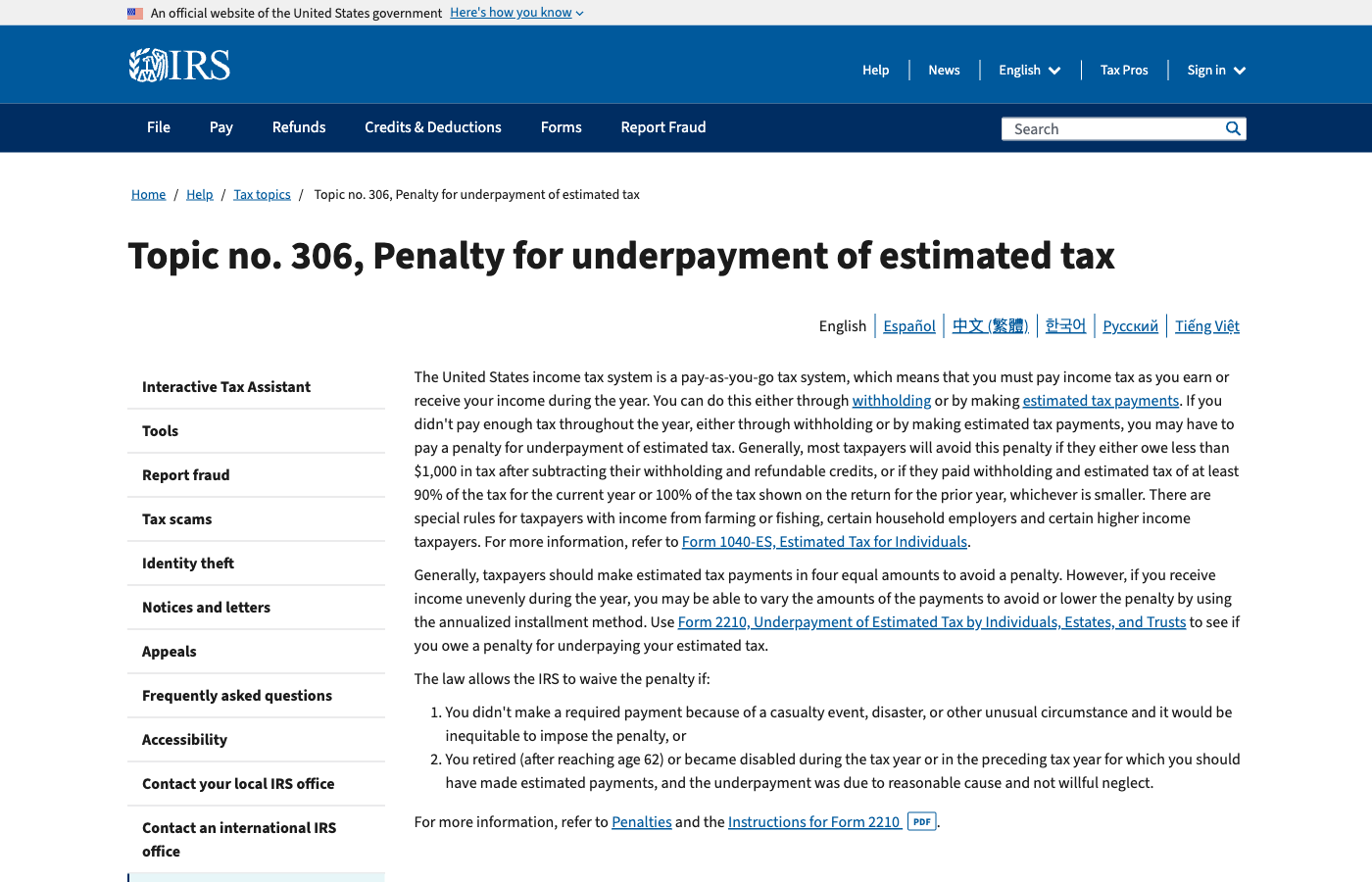1372x882 pixels.
Task: Open Report fraud in the sidebar
Action: click(256, 475)
